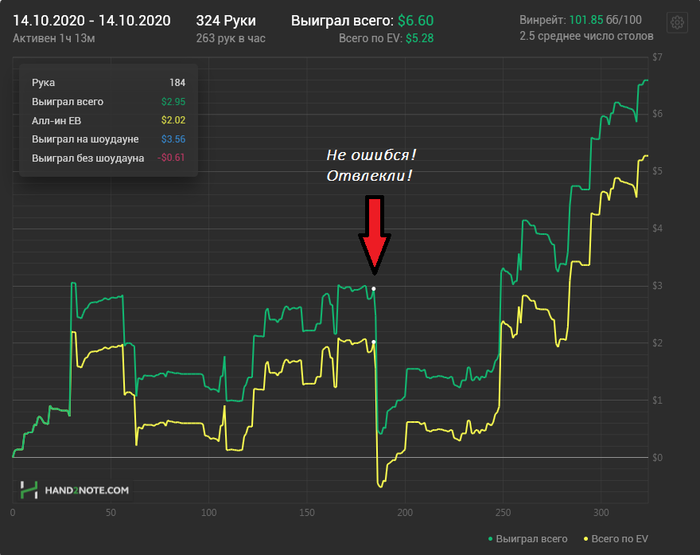This screenshot has width=700, height=555.
Task: Click '2.5 среднее число столов' text
Action: (586, 36)
